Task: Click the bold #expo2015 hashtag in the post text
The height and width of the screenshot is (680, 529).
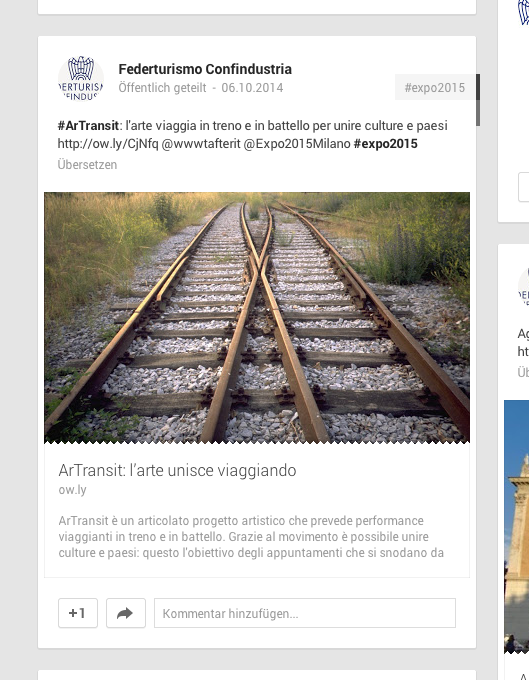Action: coord(385,144)
